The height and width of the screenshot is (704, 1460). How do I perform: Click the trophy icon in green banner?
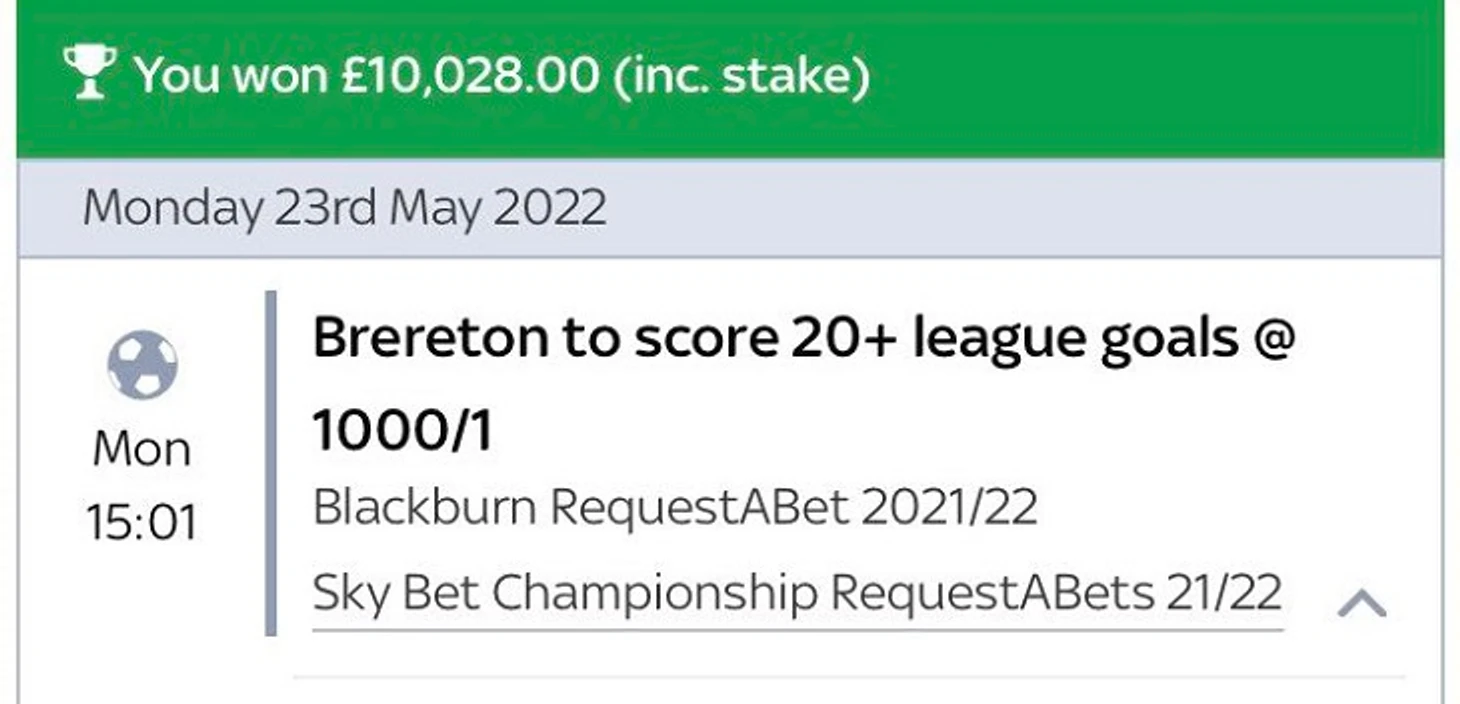(x=90, y=72)
